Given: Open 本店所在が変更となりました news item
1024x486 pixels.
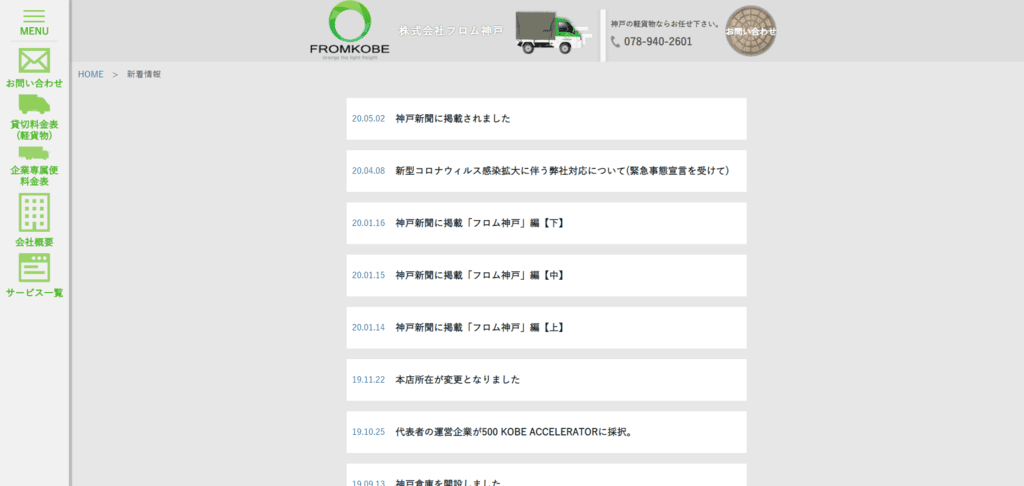Looking at the screenshot, I should coord(457,380).
